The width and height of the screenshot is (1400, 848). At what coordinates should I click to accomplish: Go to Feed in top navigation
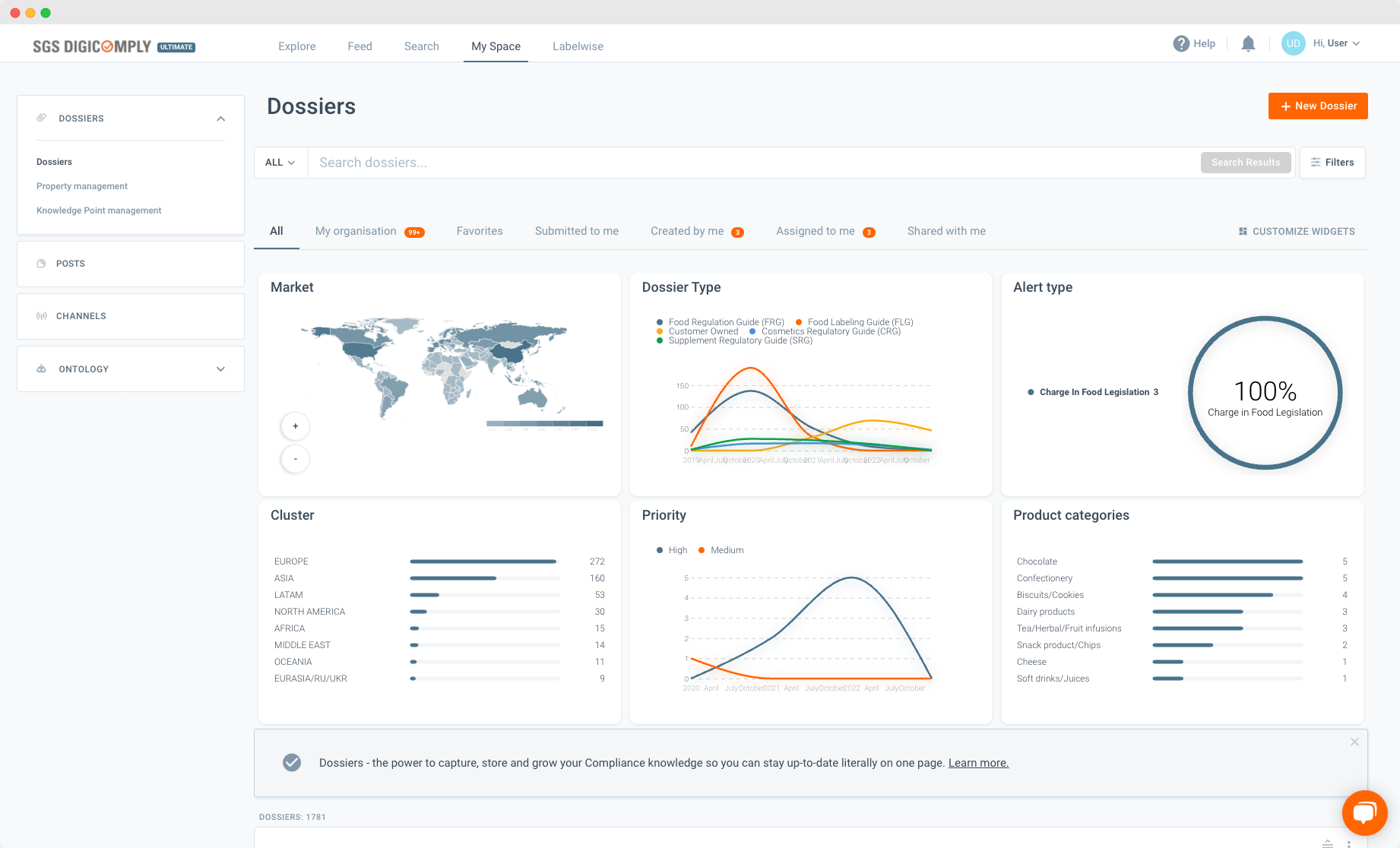click(x=360, y=46)
